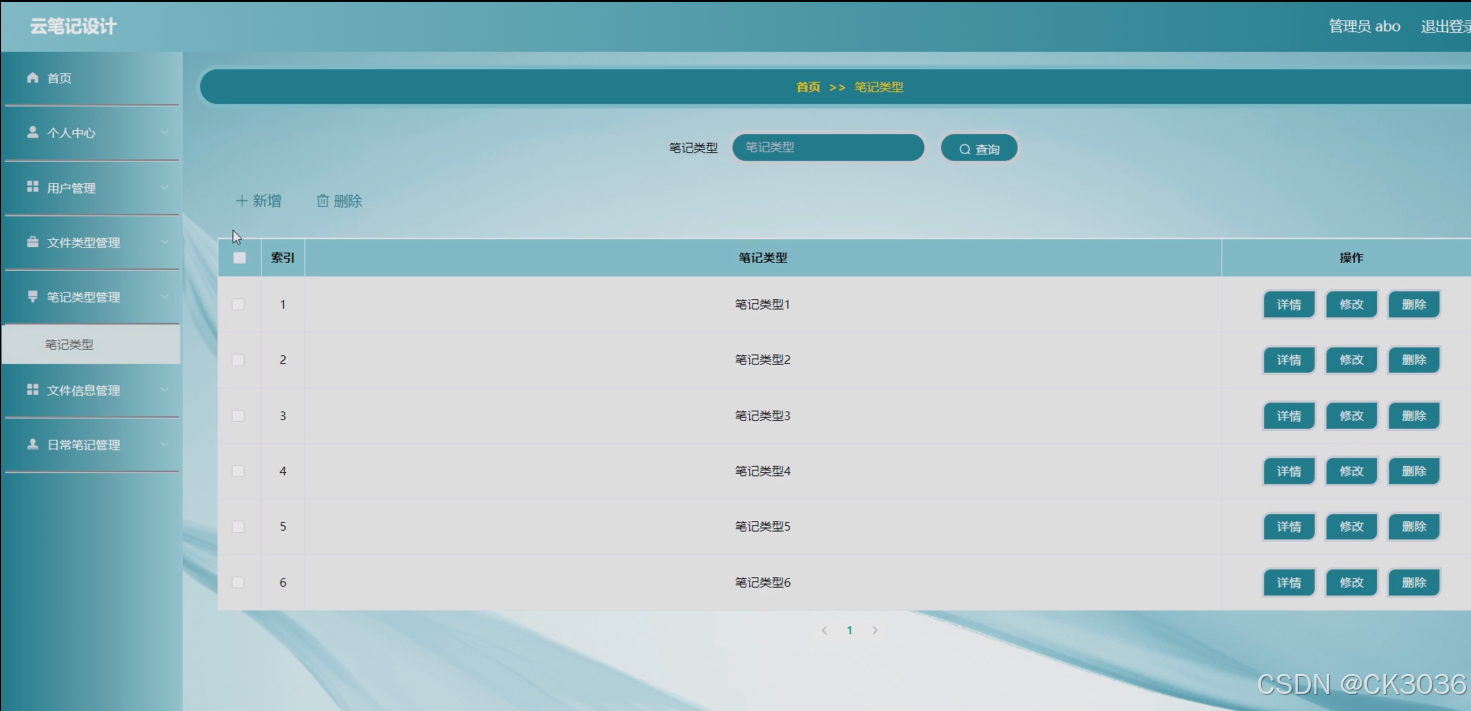Go to next page arrow in pagination
The image size is (1471, 711).
coord(875,630)
